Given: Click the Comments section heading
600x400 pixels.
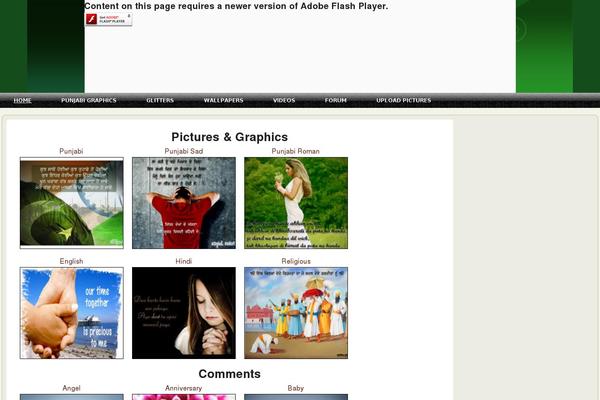Looking at the screenshot, I should 230,374.
